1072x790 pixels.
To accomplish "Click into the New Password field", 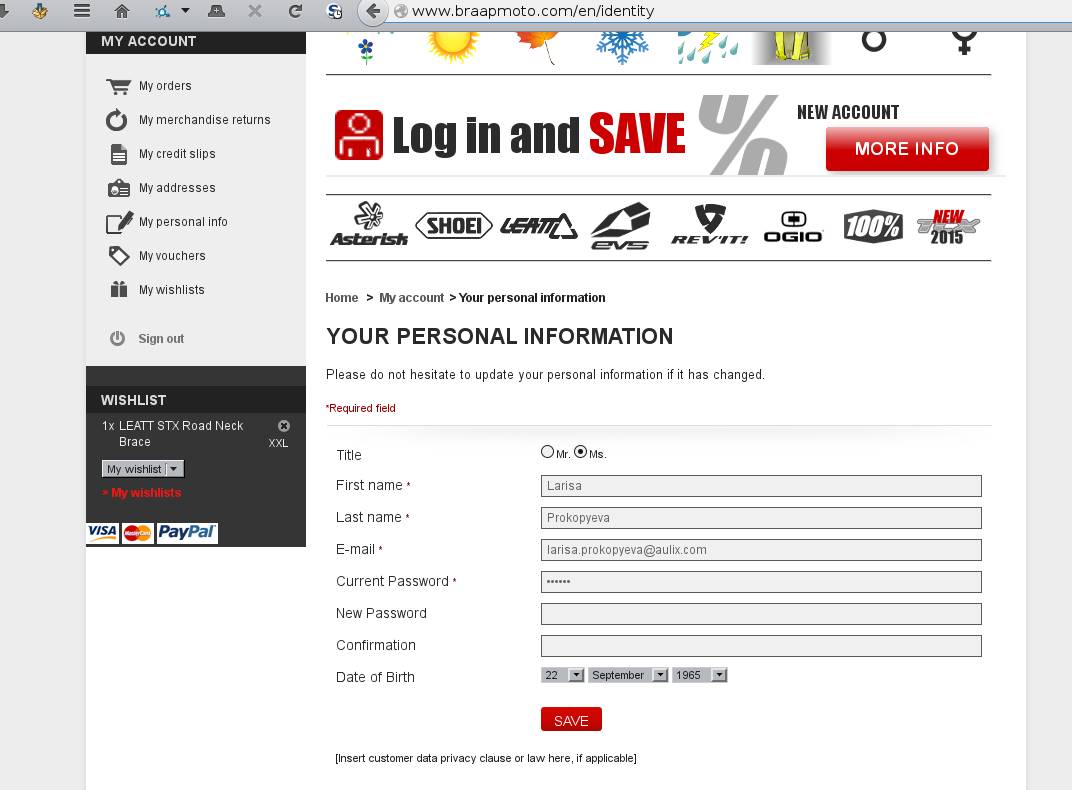I will coord(761,614).
